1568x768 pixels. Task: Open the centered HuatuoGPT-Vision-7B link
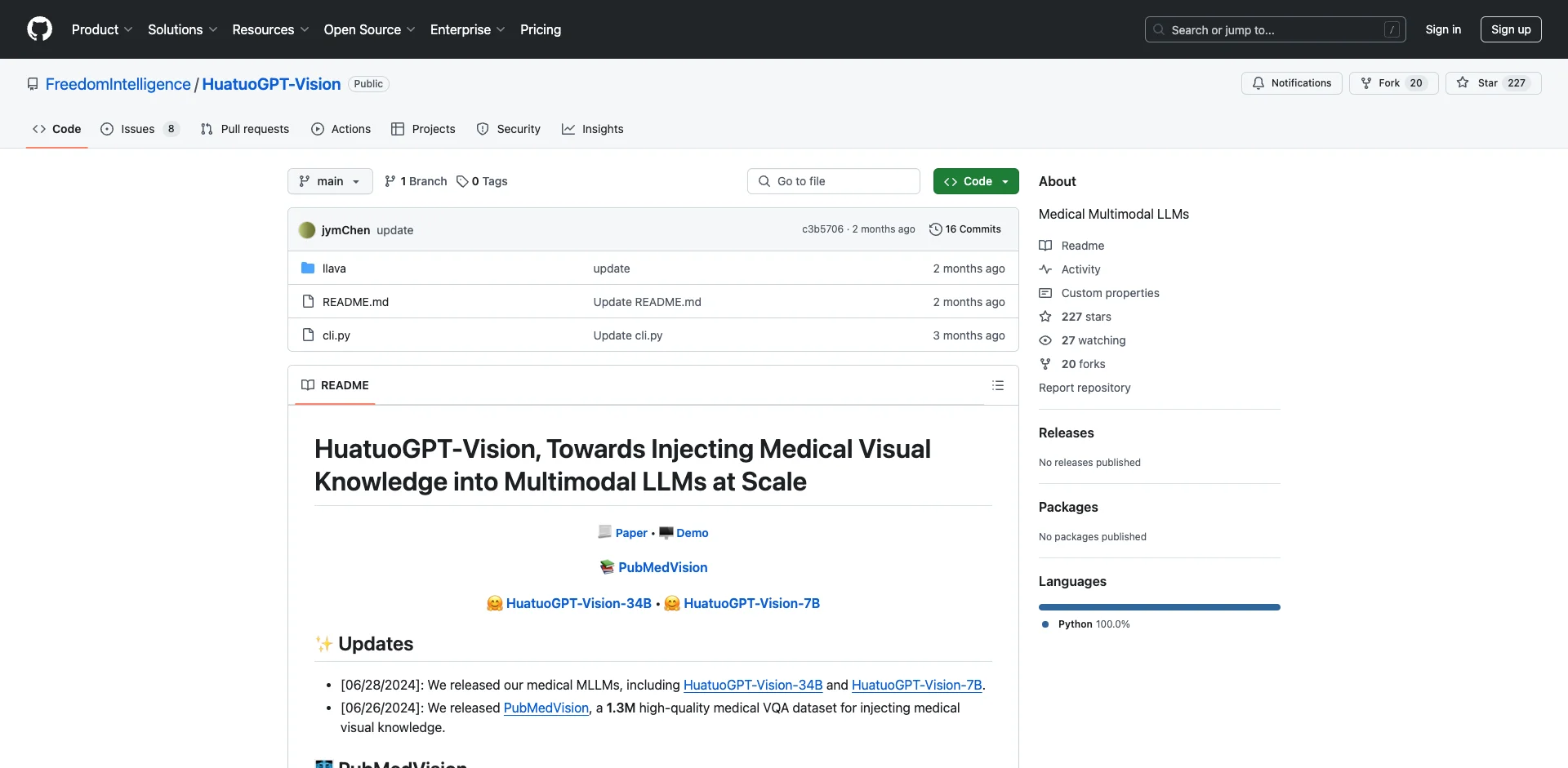(751, 603)
